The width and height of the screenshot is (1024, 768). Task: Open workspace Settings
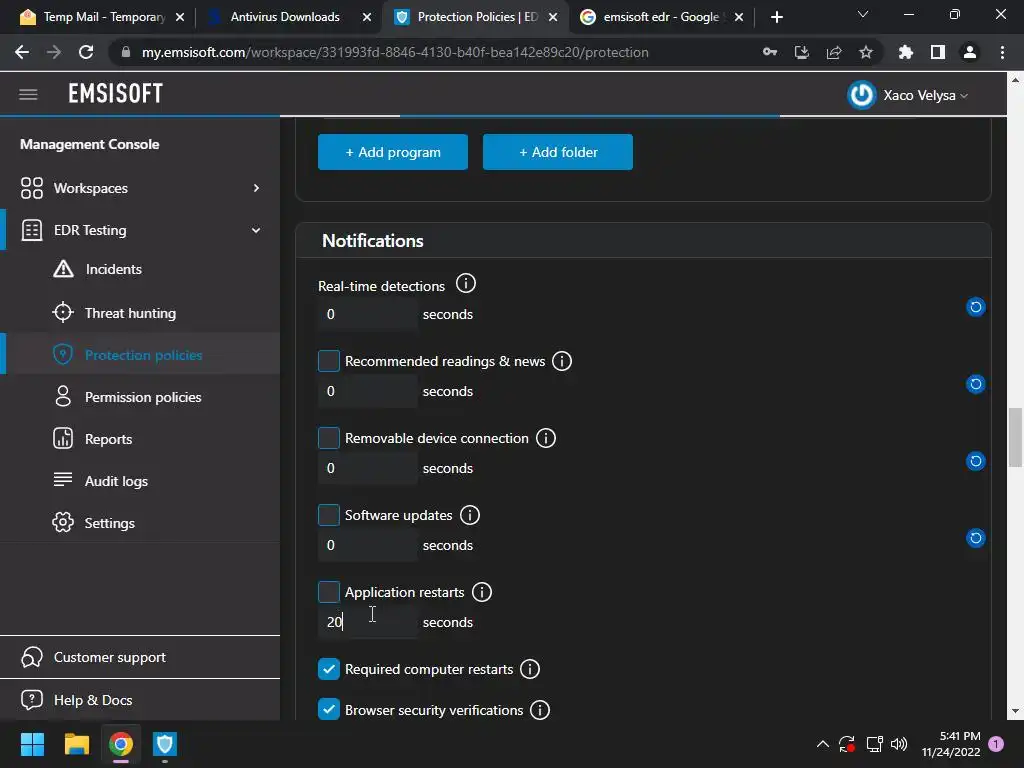109,523
